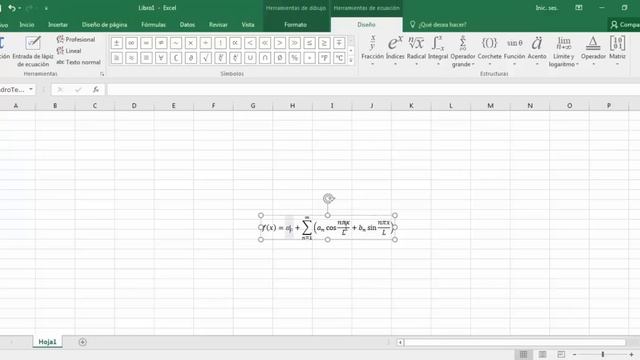640x360 pixels.
Task: Open the Revisar ribbon tab
Action: (218, 24)
